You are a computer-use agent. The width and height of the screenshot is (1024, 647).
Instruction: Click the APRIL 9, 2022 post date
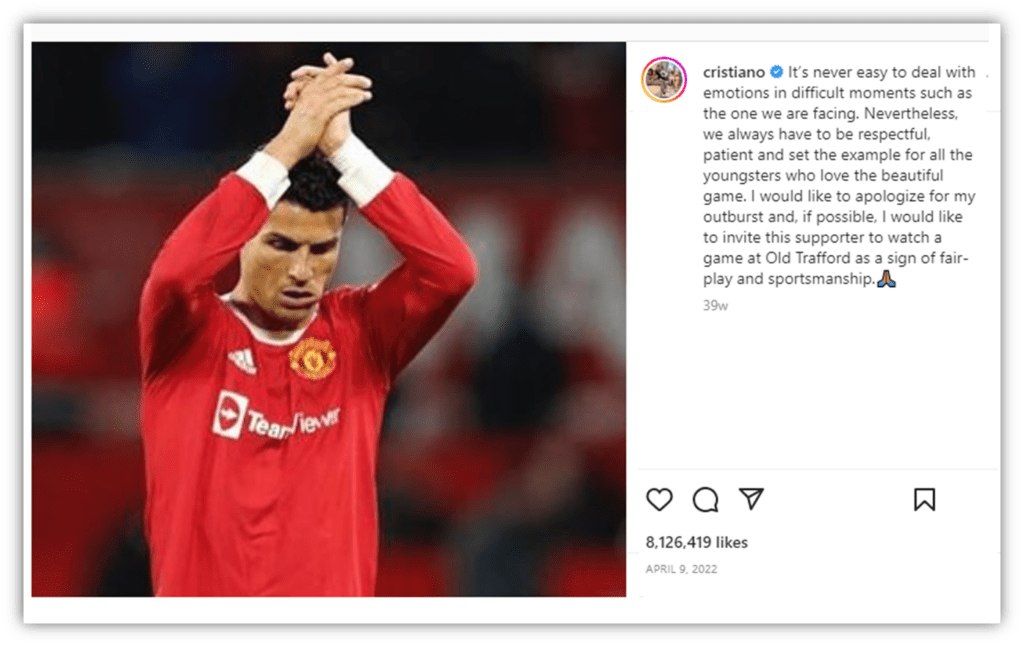pos(681,569)
